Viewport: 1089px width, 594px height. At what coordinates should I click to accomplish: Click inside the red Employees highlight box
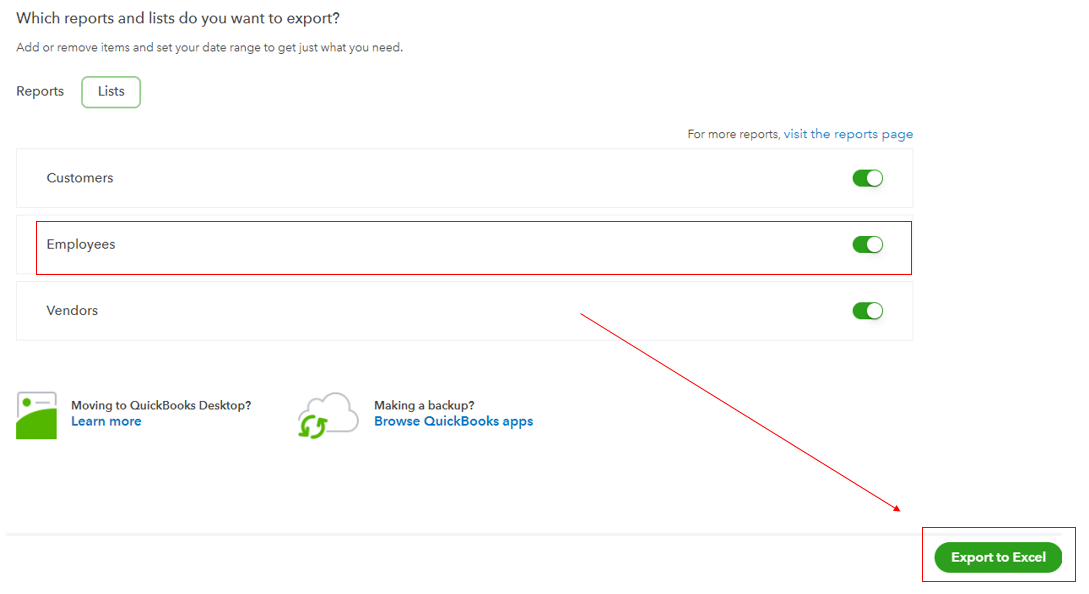pyautogui.click(x=474, y=247)
